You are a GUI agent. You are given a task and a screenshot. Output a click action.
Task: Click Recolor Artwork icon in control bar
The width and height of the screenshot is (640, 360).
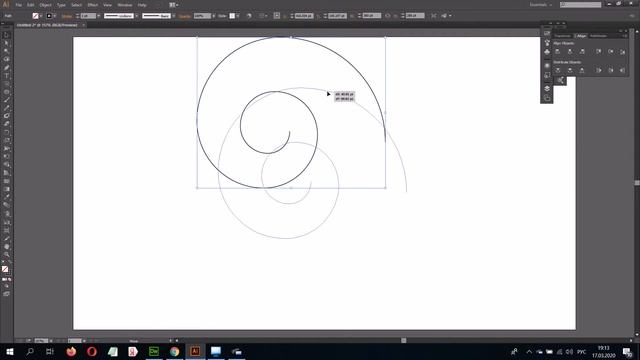point(249,16)
